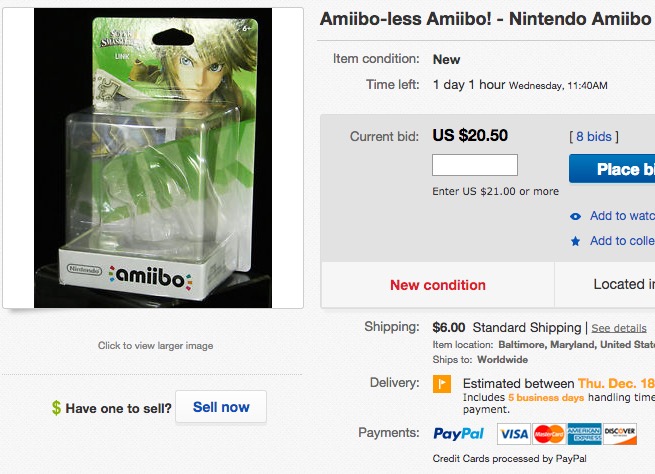This screenshot has height=474, width=655.
Task: Select the New condition tab
Action: coord(438,285)
